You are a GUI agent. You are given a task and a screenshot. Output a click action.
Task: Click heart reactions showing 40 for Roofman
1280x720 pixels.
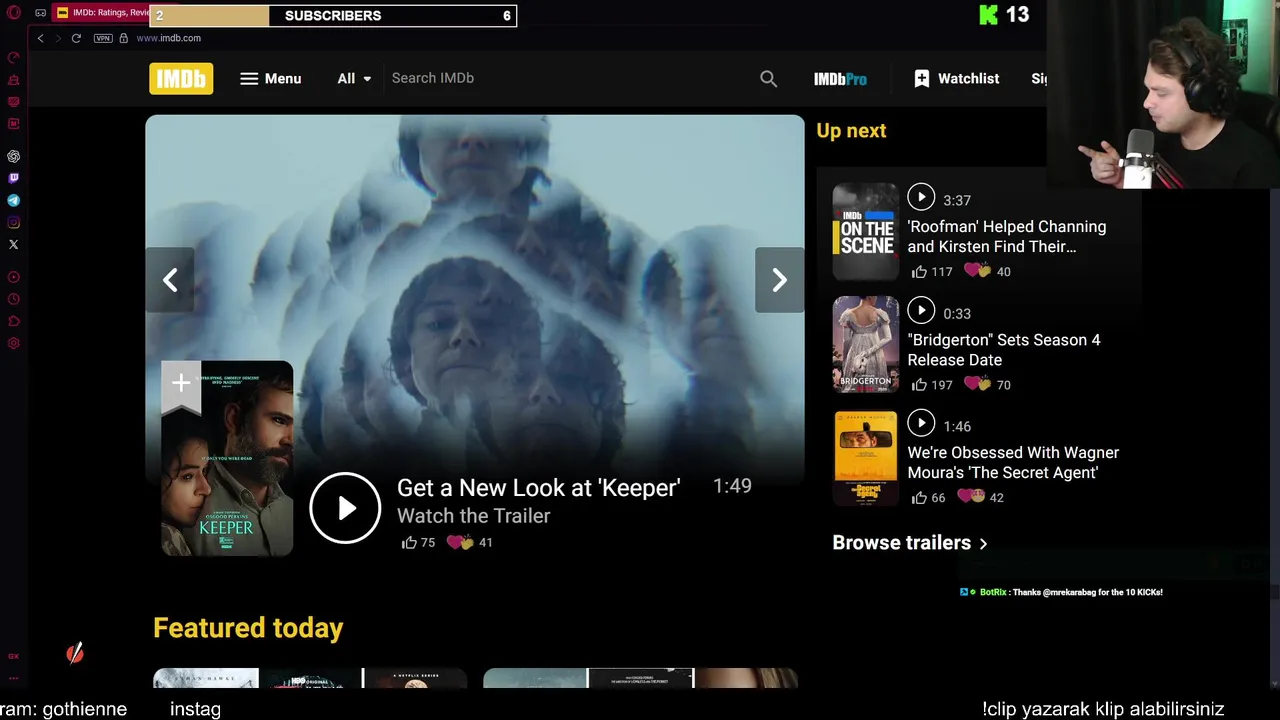pyautogui.click(x=987, y=271)
